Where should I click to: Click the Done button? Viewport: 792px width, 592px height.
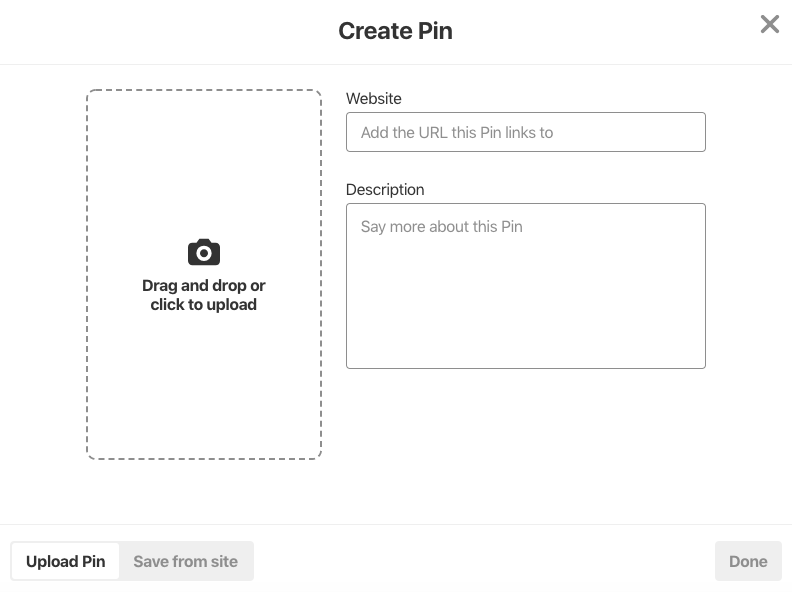tap(748, 561)
